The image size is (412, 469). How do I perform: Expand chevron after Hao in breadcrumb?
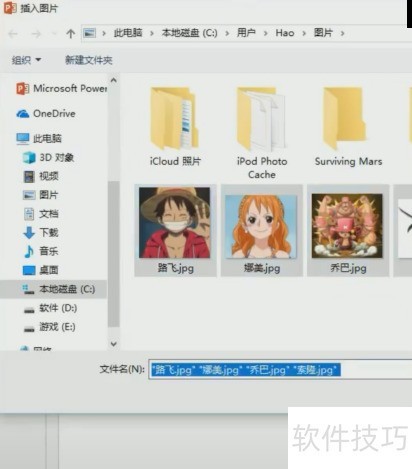click(x=304, y=33)
